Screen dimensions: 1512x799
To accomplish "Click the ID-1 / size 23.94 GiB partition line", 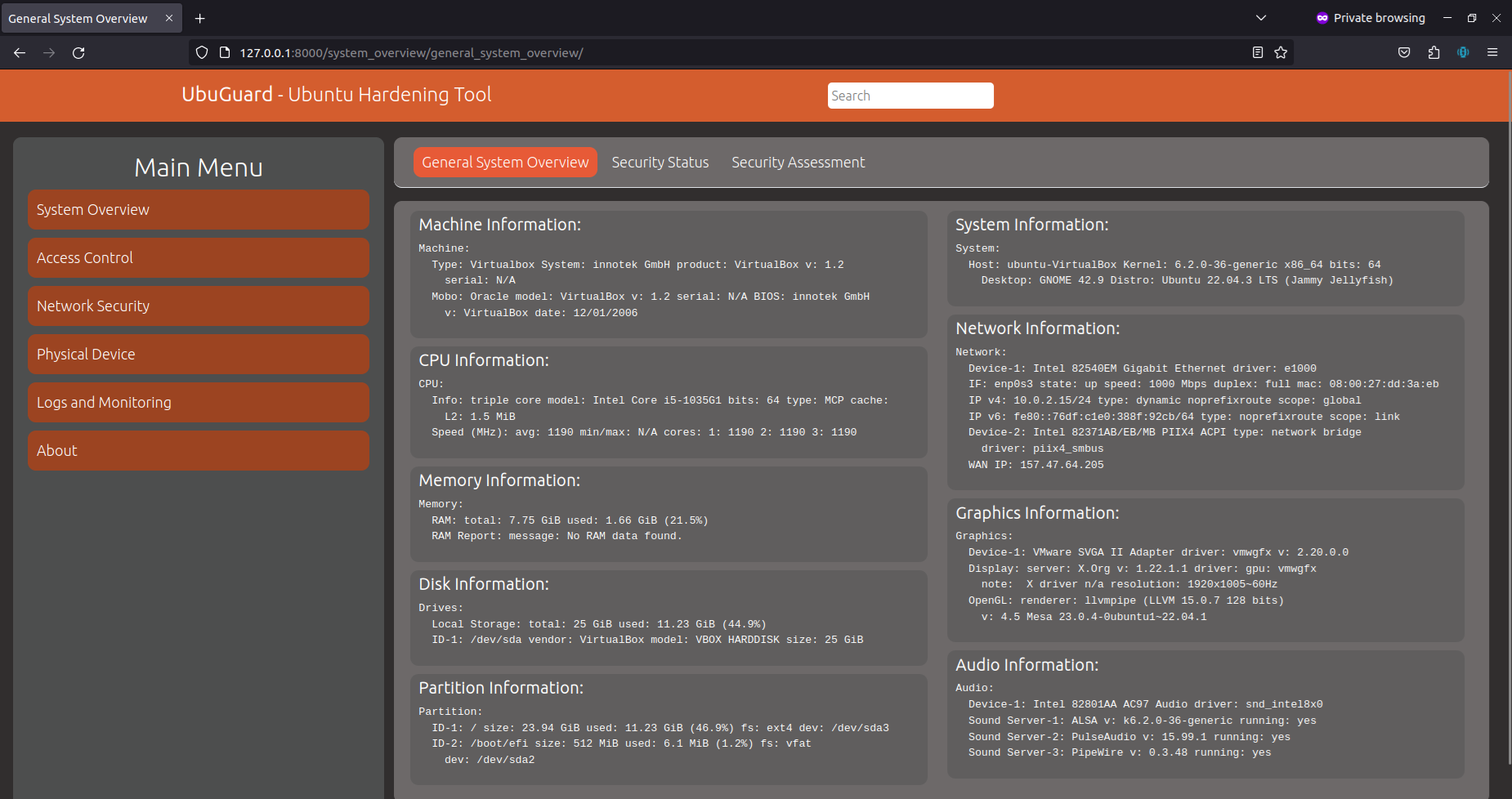I will [x=660, y=728].
